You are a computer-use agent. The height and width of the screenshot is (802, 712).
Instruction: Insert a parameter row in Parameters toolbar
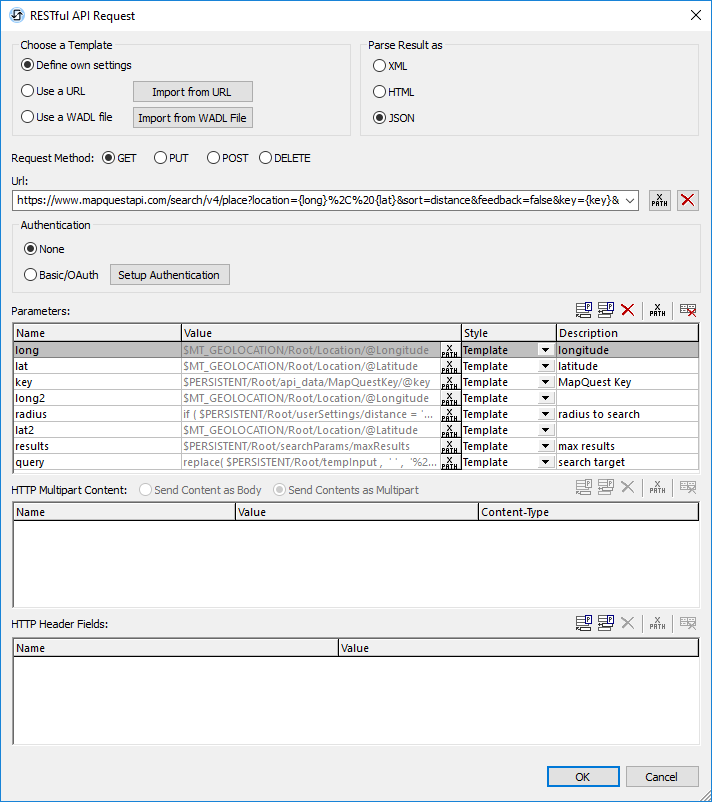click(x=606, y=311)
